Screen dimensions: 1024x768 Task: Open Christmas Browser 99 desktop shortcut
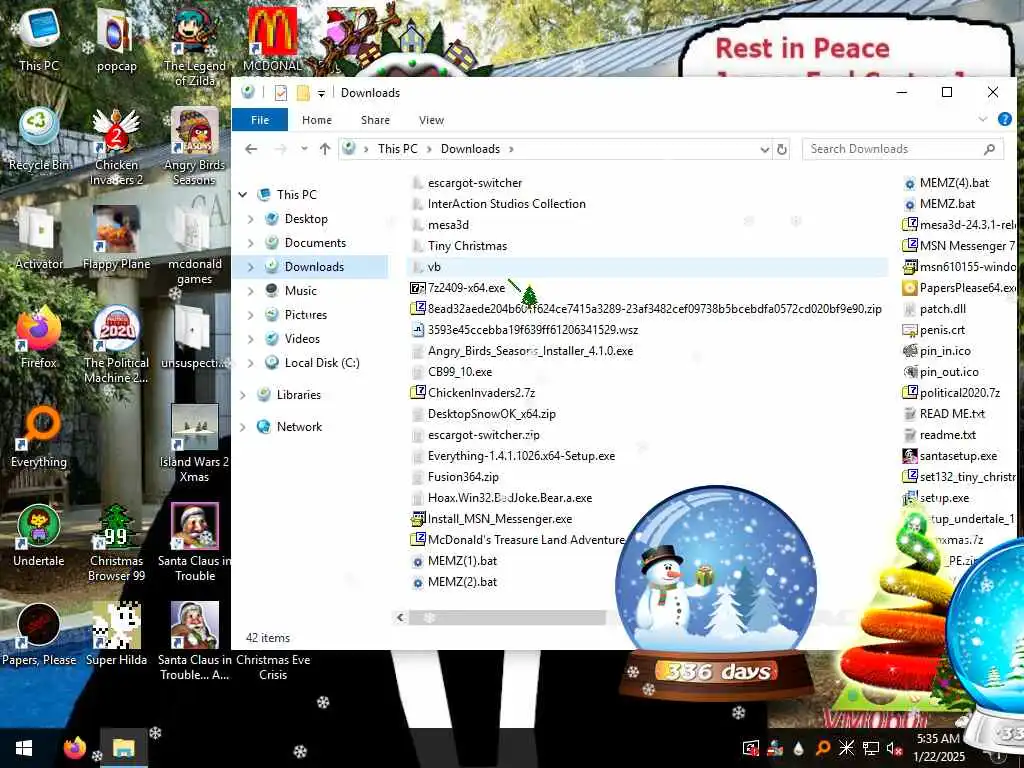coord(116,545)
